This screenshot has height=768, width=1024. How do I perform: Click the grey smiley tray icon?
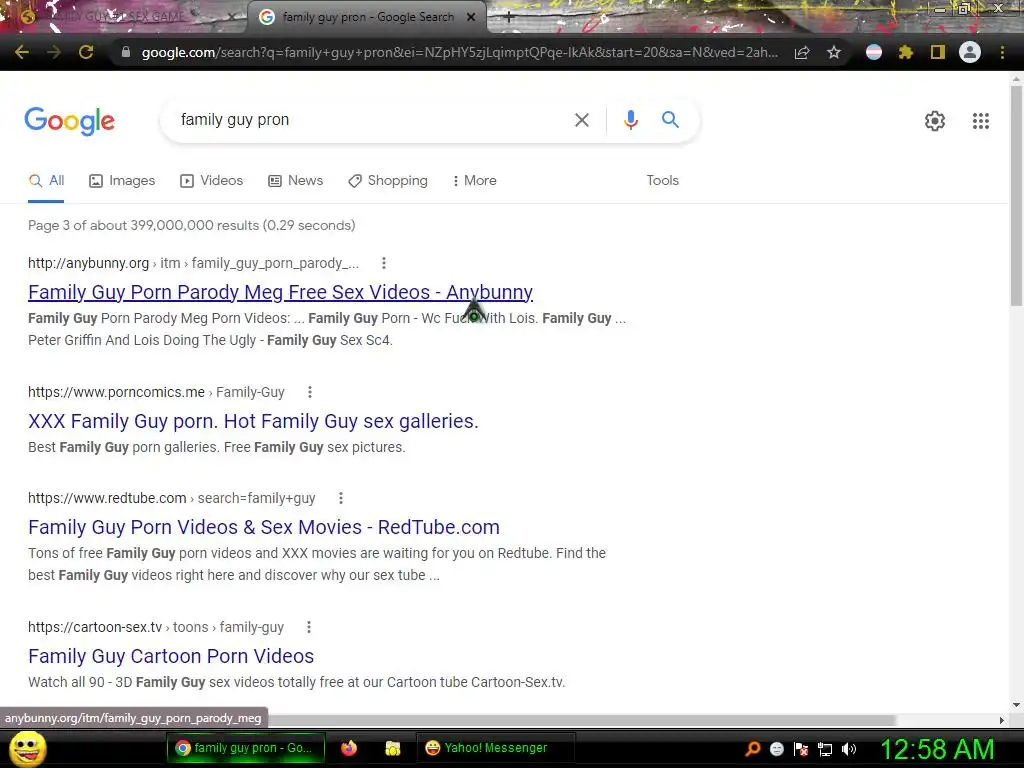pyautogui.click(x=777, y=749)
